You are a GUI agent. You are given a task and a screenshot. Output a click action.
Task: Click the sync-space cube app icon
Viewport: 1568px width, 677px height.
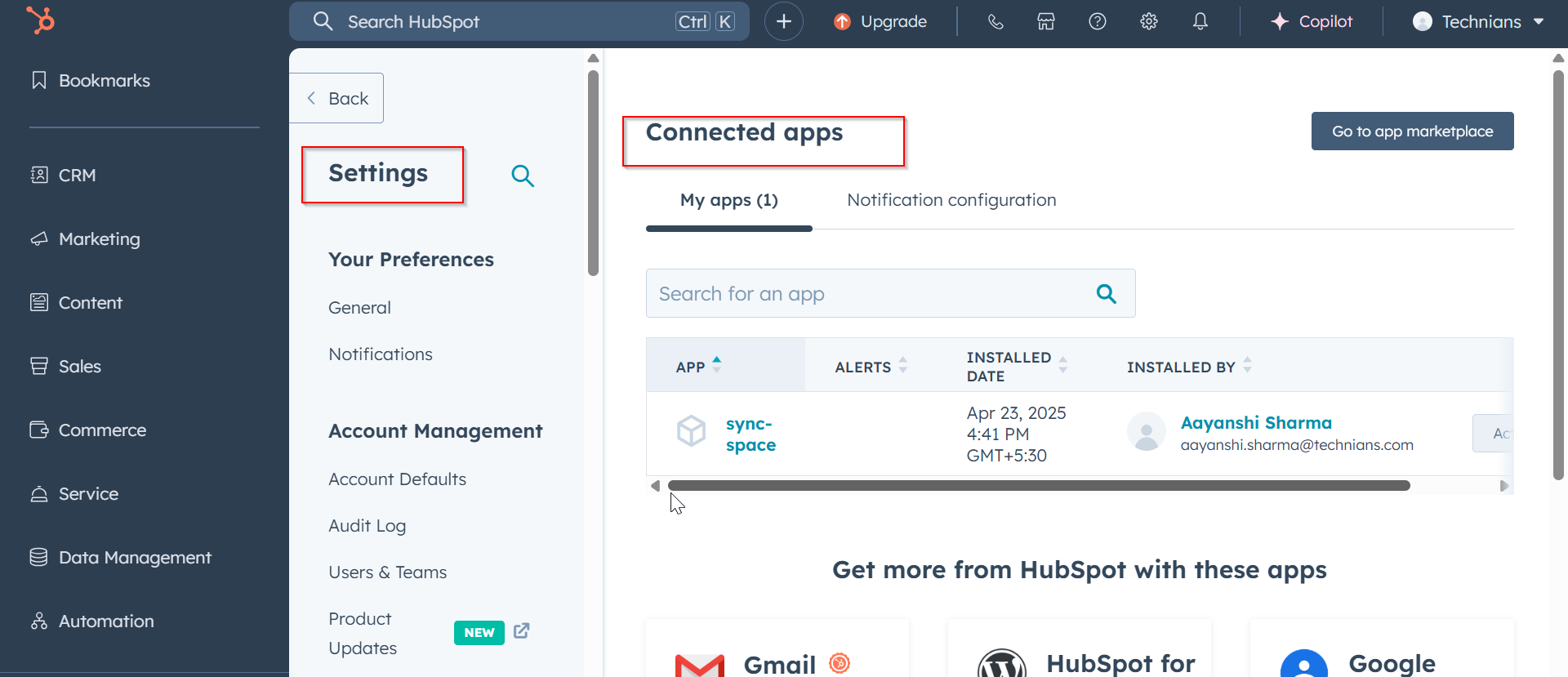pos(691,430)
